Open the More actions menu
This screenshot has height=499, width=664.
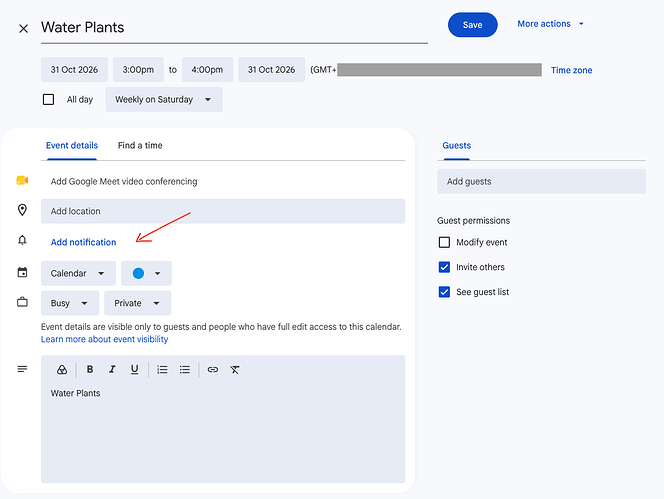[551, 24]
